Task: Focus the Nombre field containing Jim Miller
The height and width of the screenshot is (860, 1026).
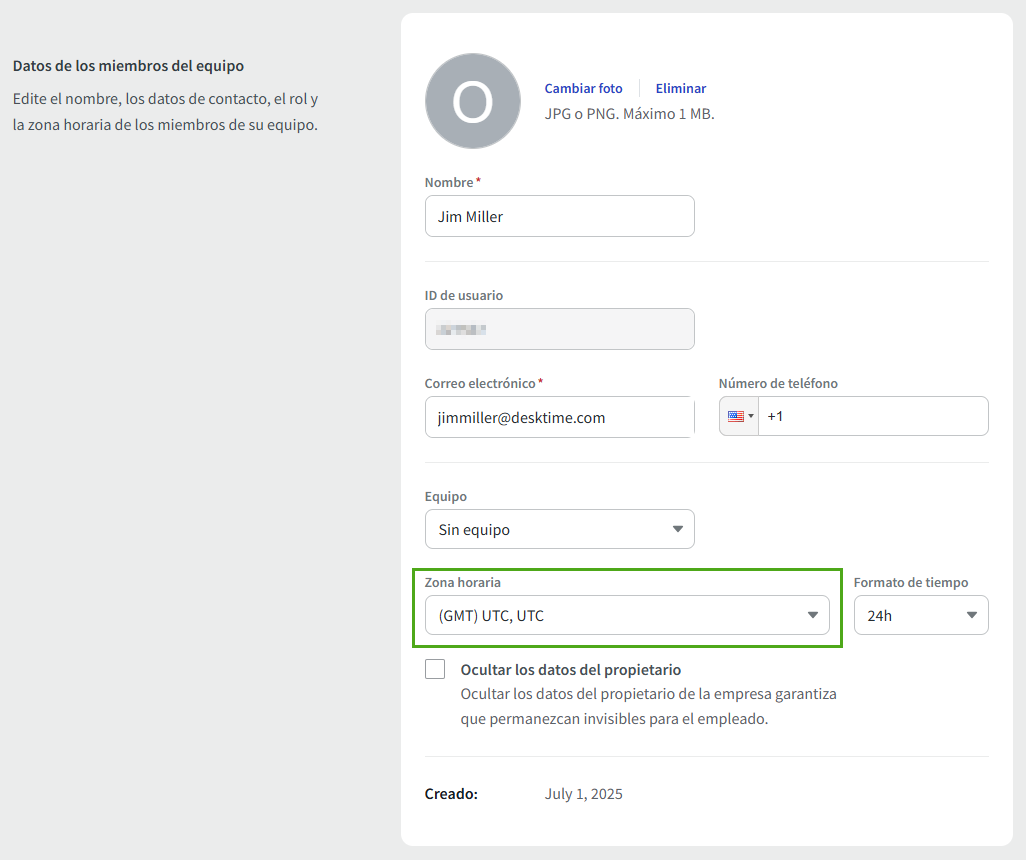Action: (559, 216)
